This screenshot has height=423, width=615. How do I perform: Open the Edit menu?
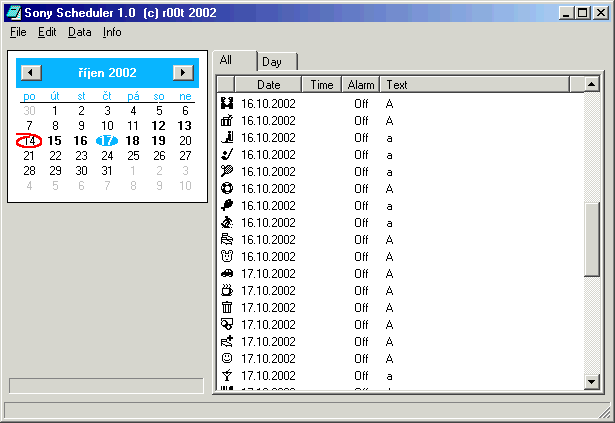pyautogui.click(x=47, y=32)
